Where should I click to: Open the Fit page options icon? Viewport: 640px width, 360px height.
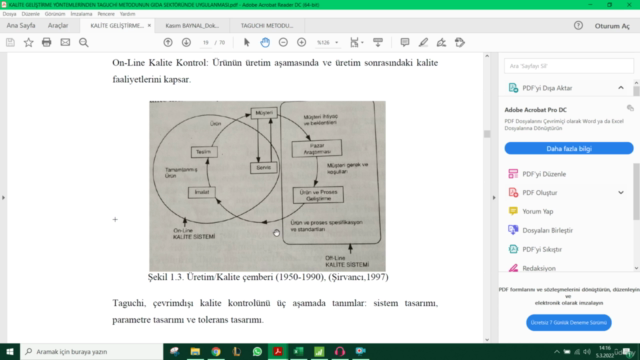(x=356, y=42)
